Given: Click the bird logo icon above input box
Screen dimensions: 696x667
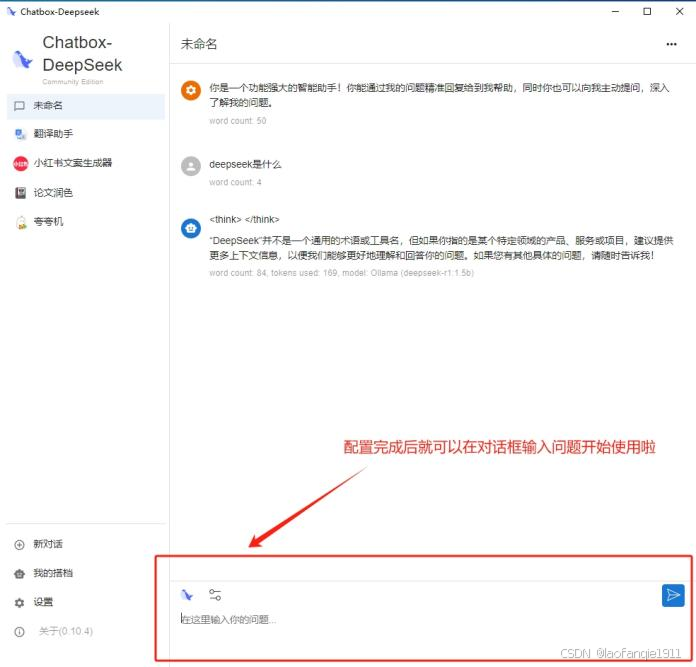Looking at the screenshot, I should click(187, 595).
